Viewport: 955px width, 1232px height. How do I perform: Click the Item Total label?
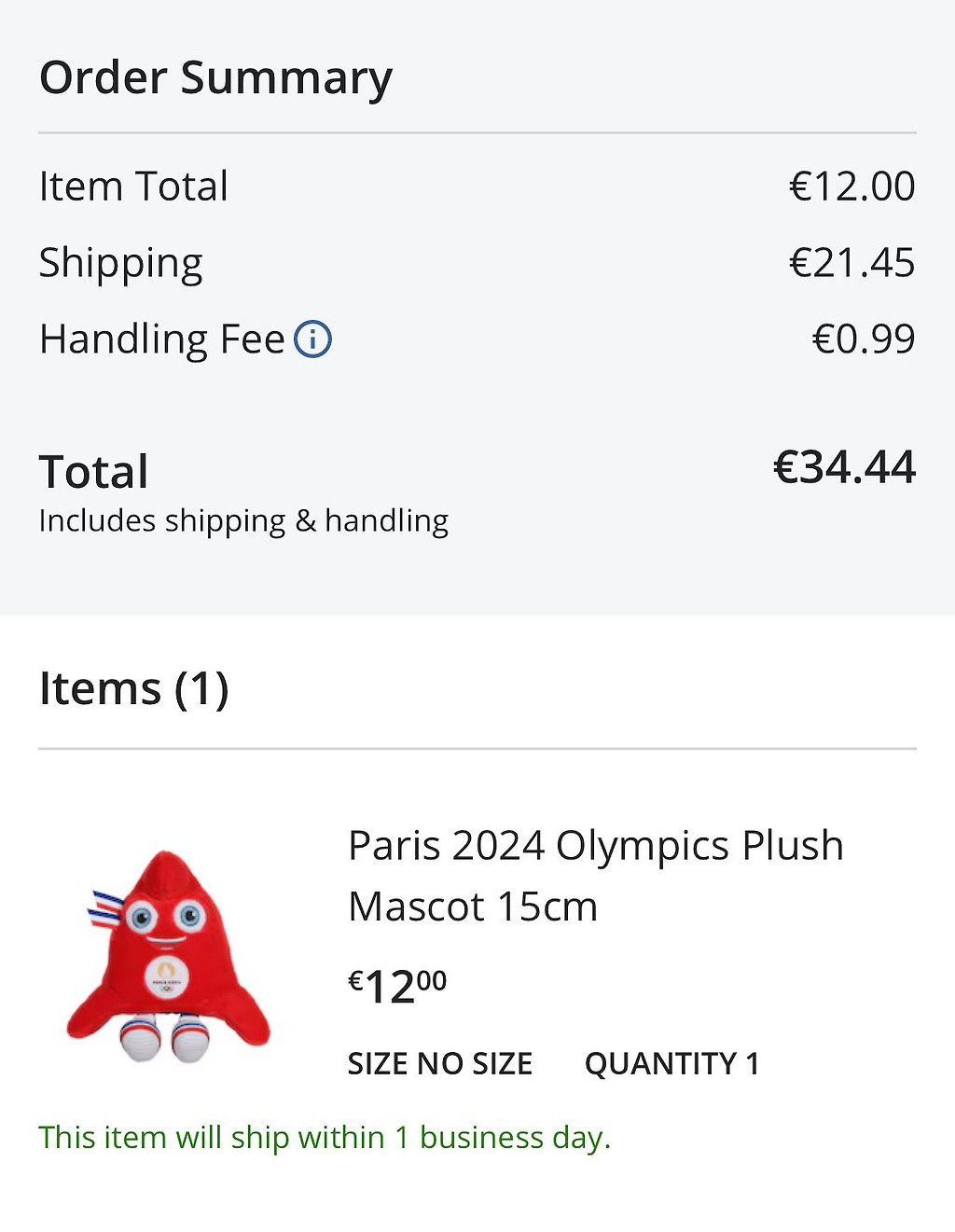(133, 187)
